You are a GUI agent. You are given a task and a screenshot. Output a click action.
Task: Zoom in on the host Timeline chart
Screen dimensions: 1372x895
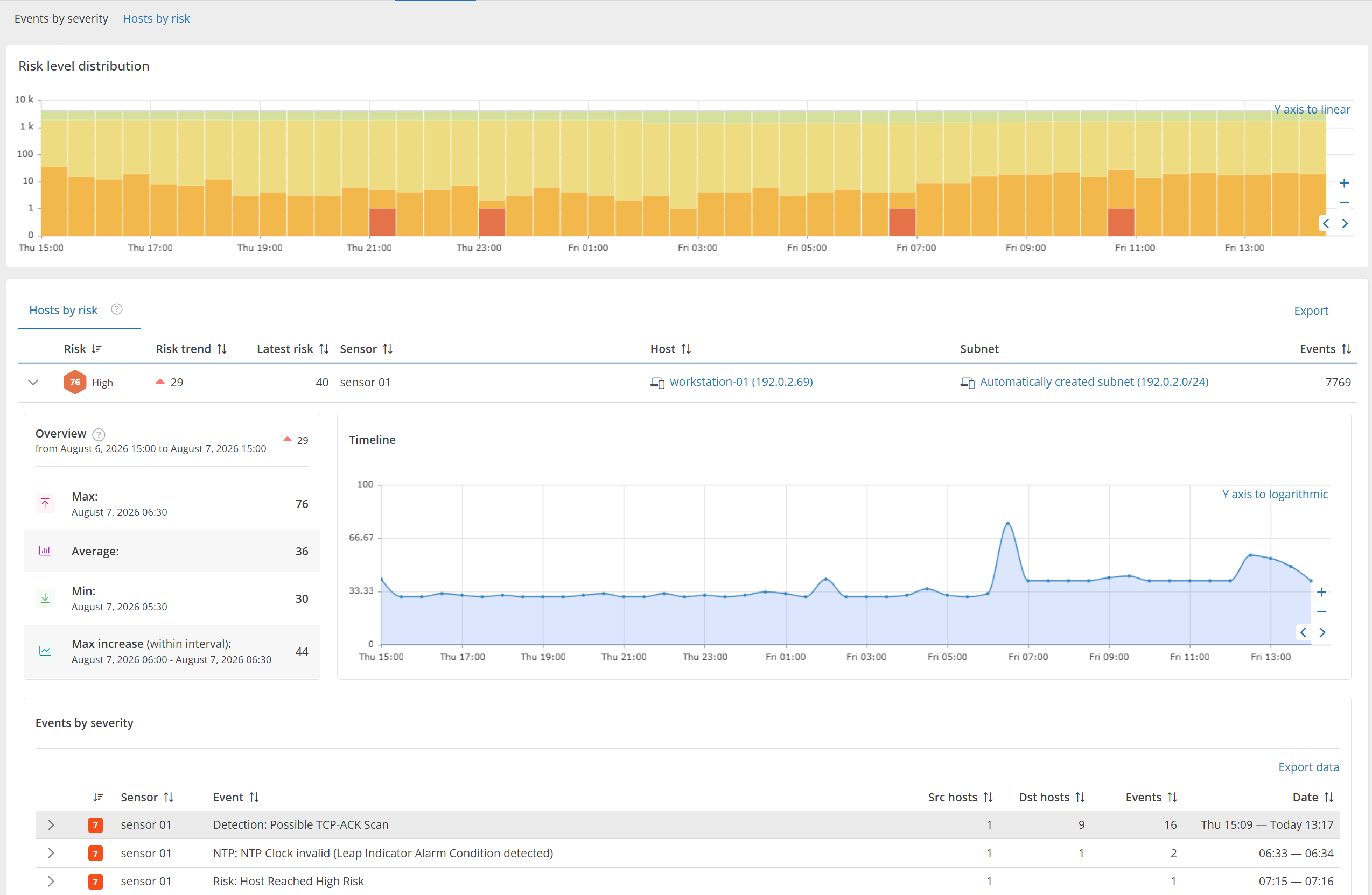point(1322,592)
